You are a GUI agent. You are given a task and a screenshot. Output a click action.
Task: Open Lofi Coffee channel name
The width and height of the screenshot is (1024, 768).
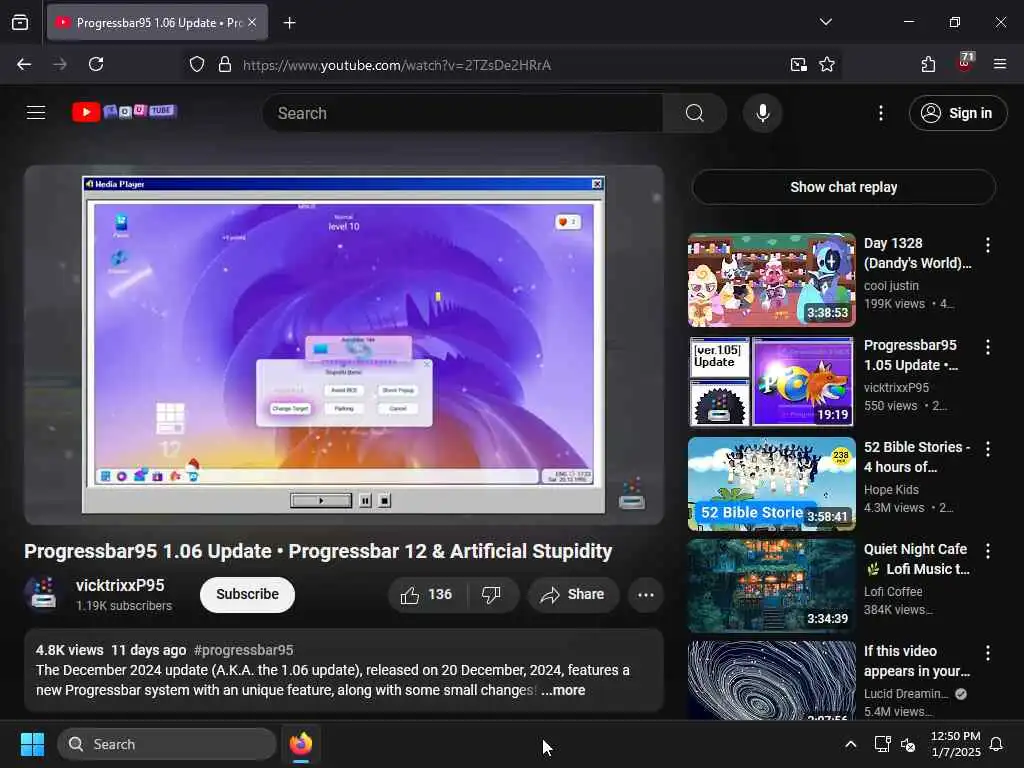tap(893, 592)
